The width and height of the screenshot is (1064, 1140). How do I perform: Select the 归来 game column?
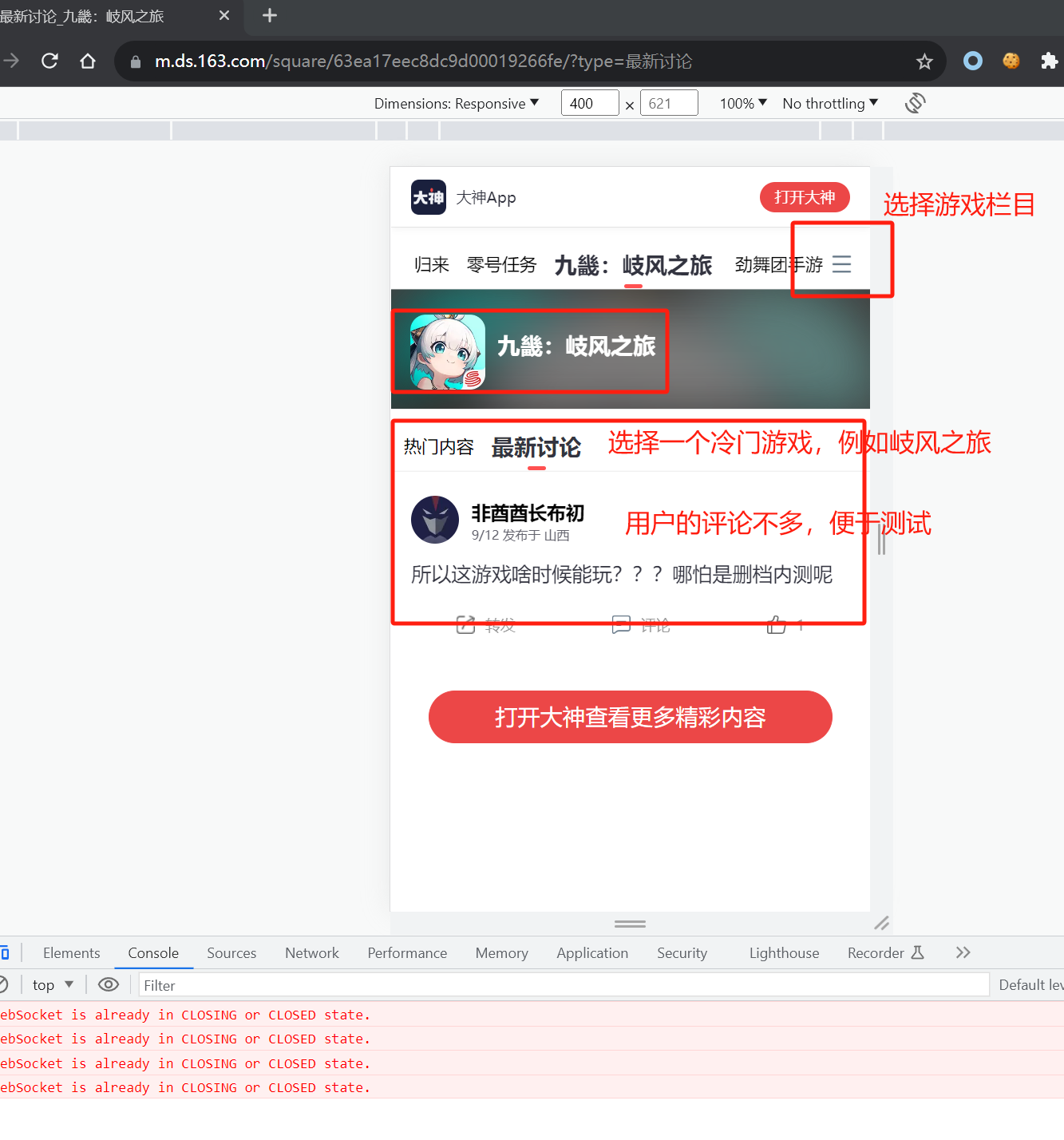432,265
